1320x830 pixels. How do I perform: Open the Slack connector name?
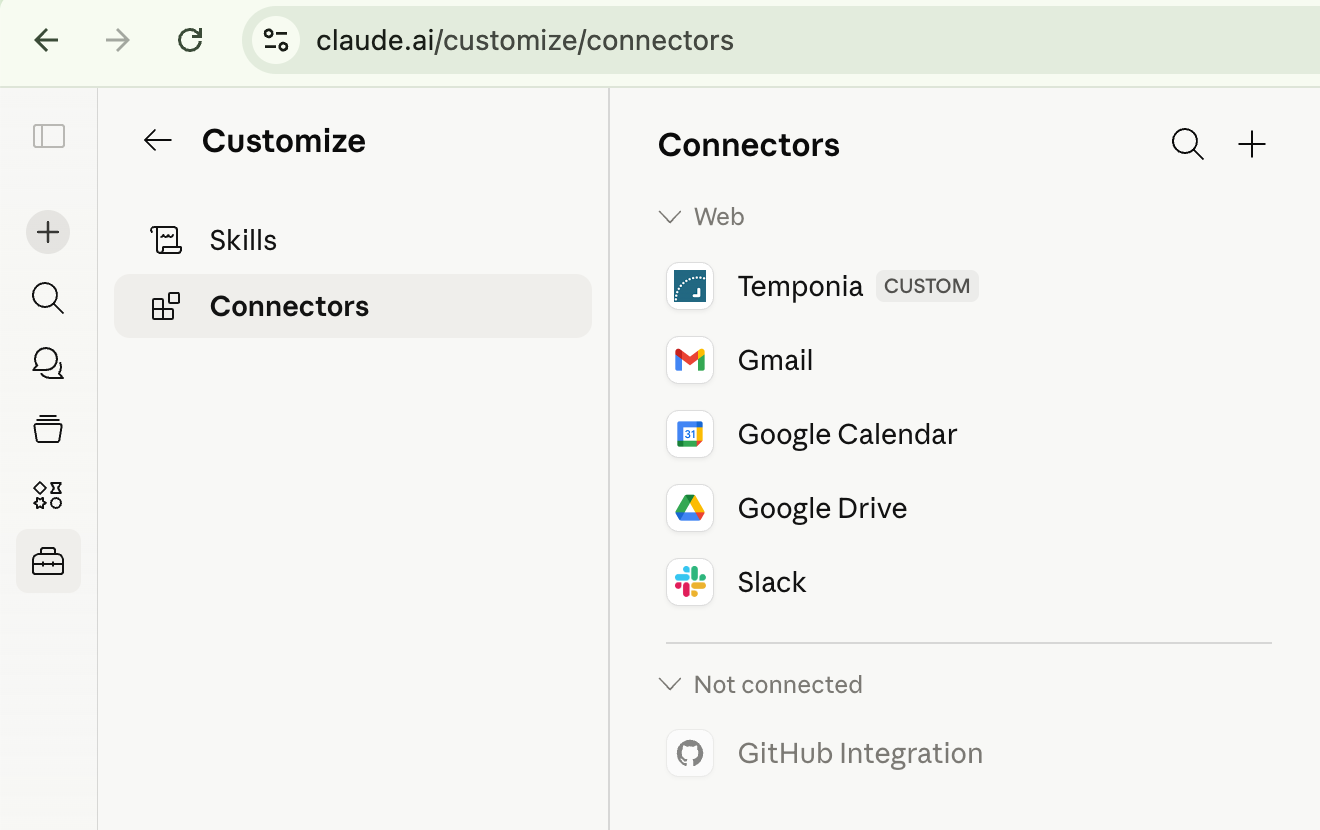[772, 583]
